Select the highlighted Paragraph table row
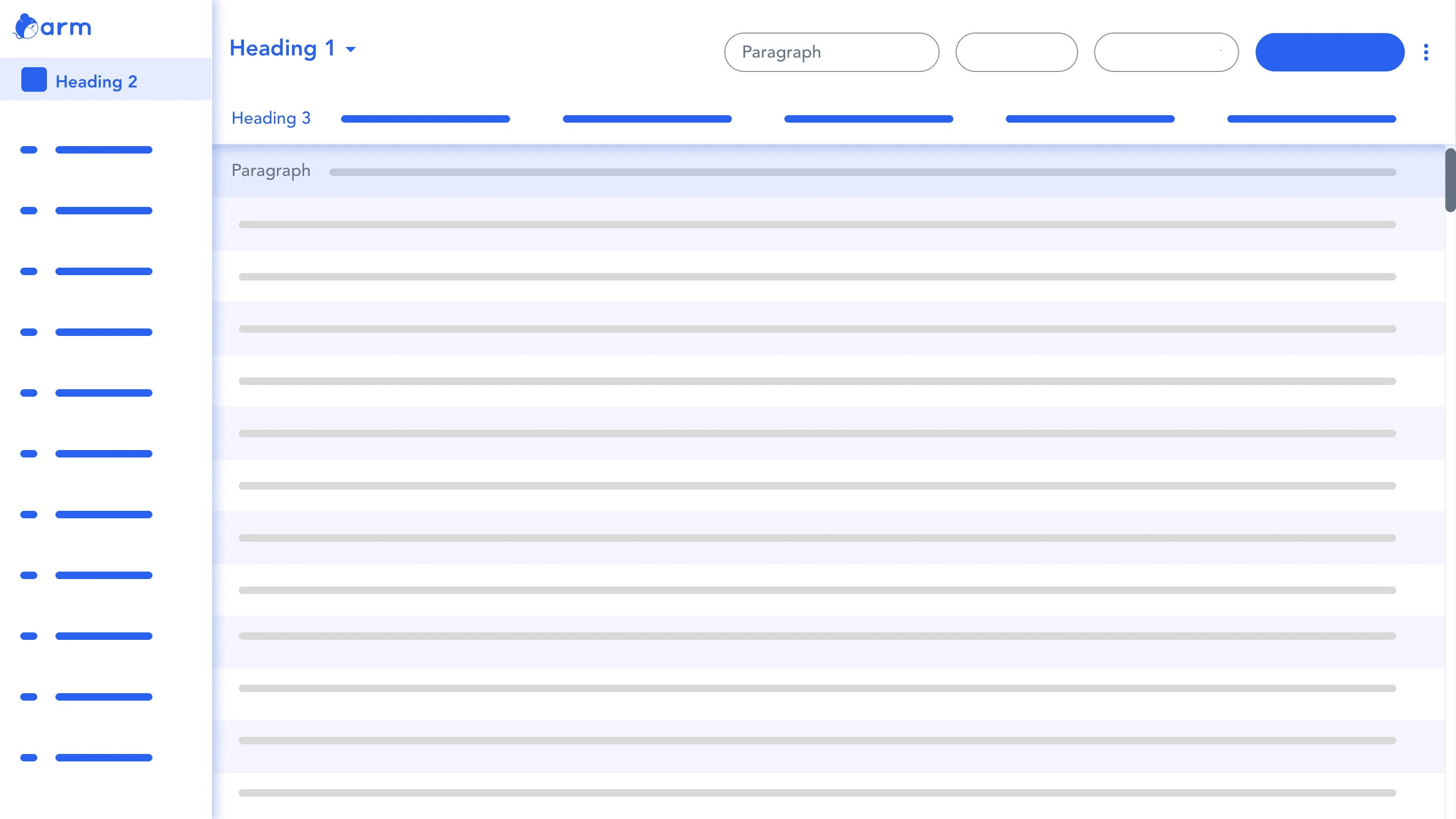Image resolution: width=1456 pixels, height=819 pixels. pos(829,171)
